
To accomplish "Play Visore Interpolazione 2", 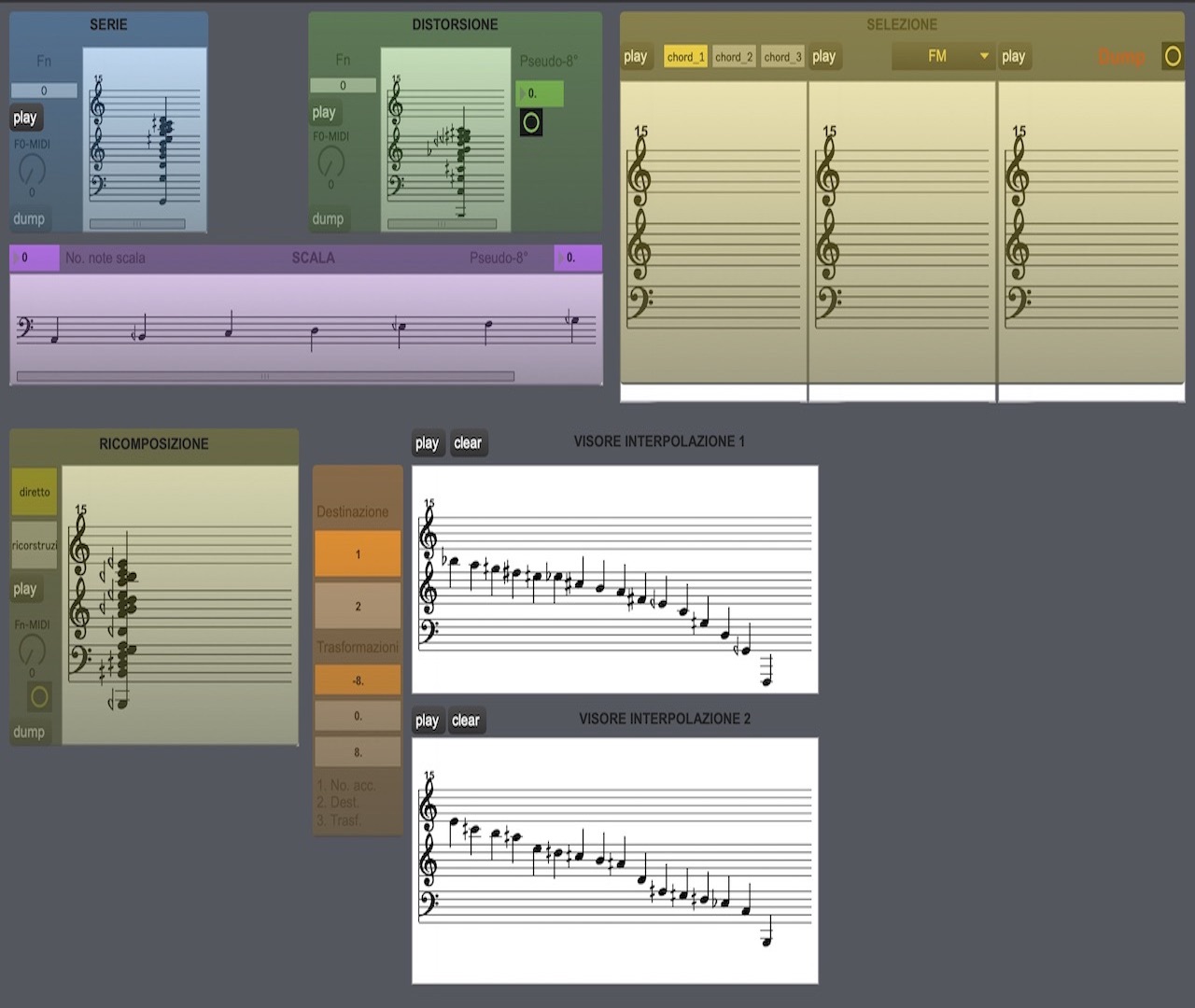I will [427, 721].
